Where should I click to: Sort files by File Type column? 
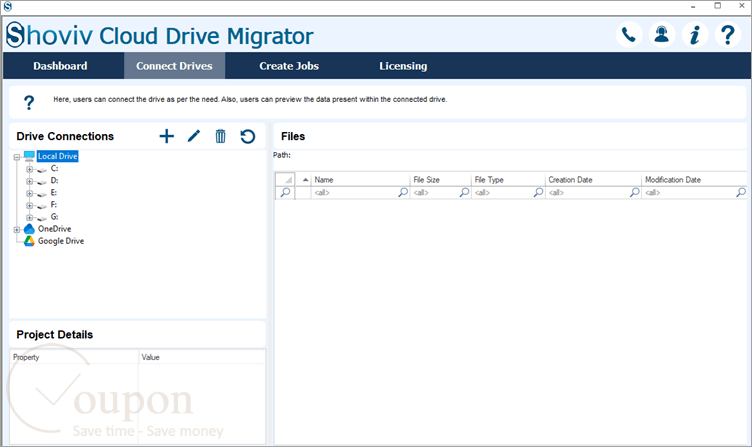point(508,179)
